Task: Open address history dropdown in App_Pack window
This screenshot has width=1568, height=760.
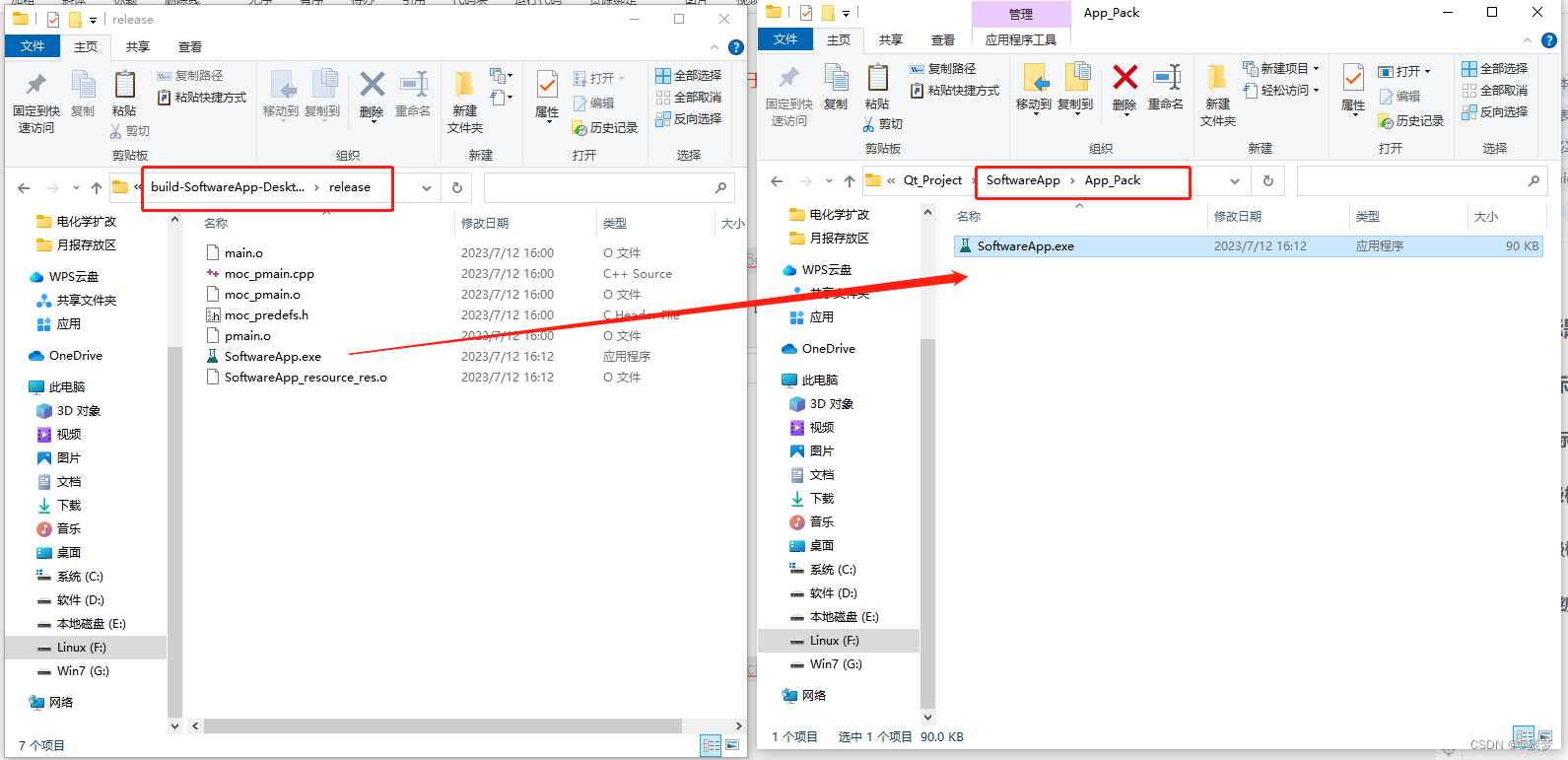Action: (x=1235, y=180)
